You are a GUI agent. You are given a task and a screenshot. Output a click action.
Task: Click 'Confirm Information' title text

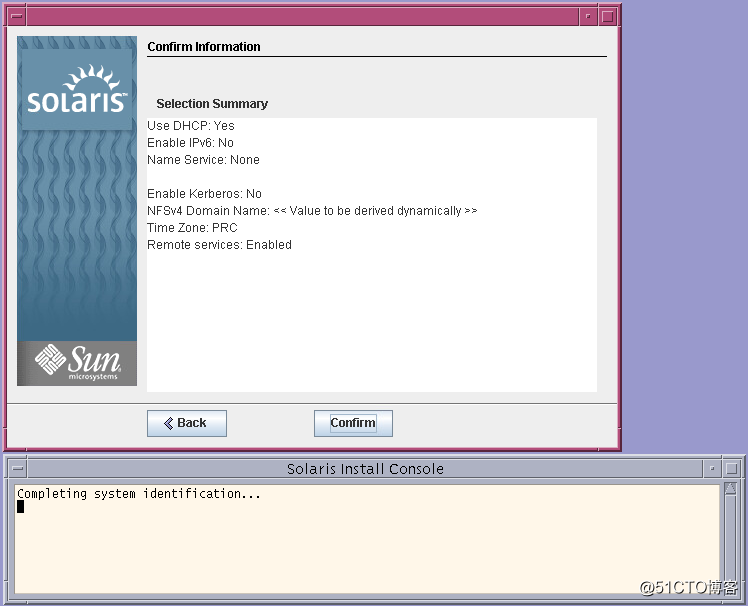tap(204, 47)
